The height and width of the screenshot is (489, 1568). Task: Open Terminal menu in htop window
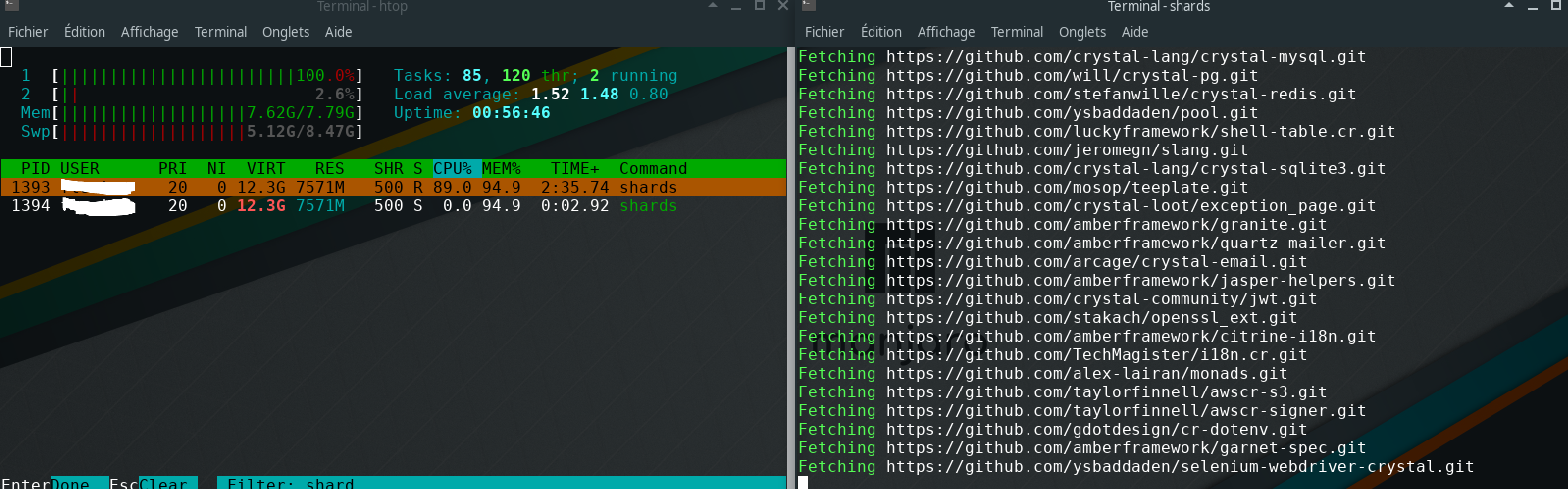coord(220,32)
